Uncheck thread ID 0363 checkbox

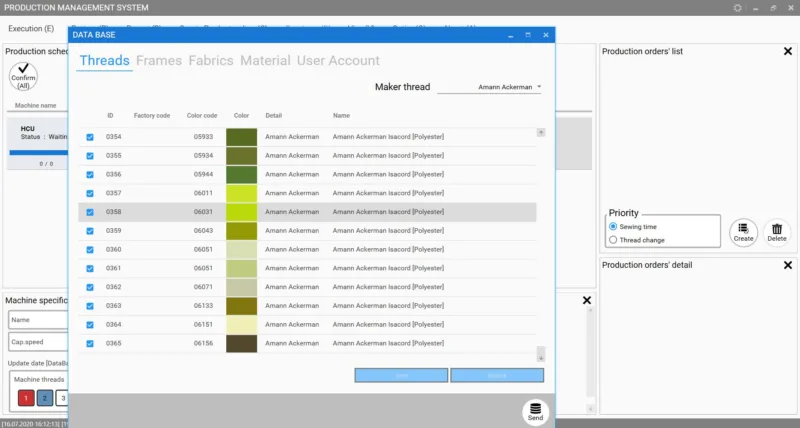click(90, 306)
